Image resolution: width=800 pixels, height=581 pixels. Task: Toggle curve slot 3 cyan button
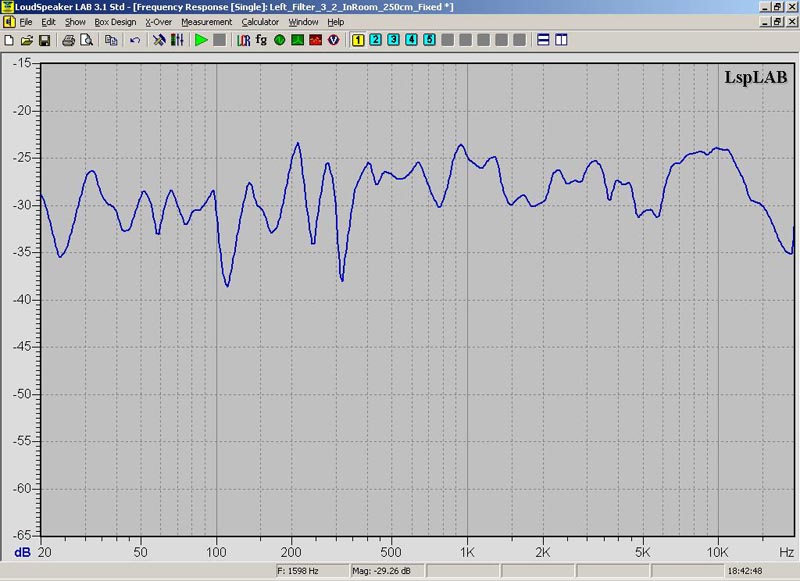point(393,40)
